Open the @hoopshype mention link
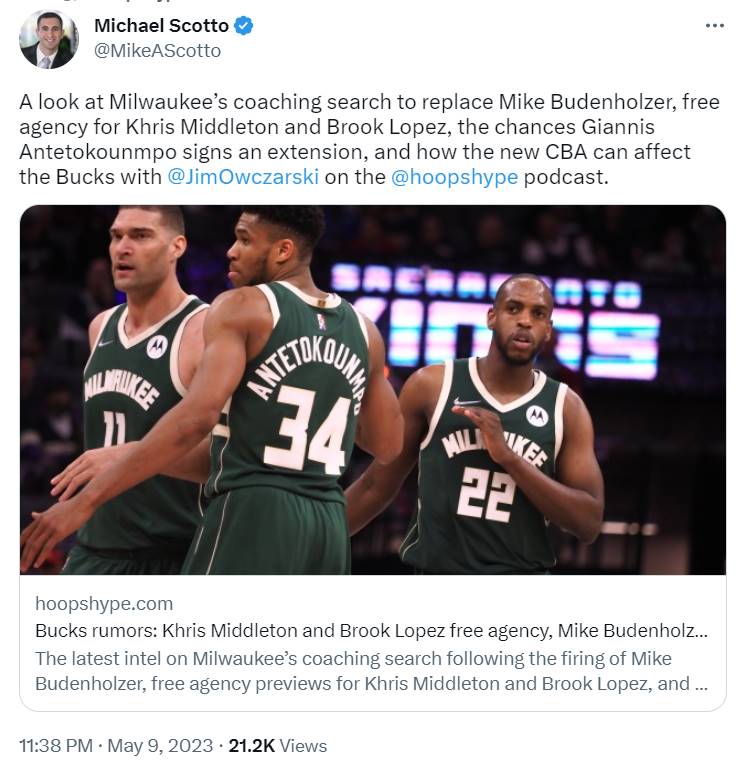This screenshot has width=747, height=768. 454,177
